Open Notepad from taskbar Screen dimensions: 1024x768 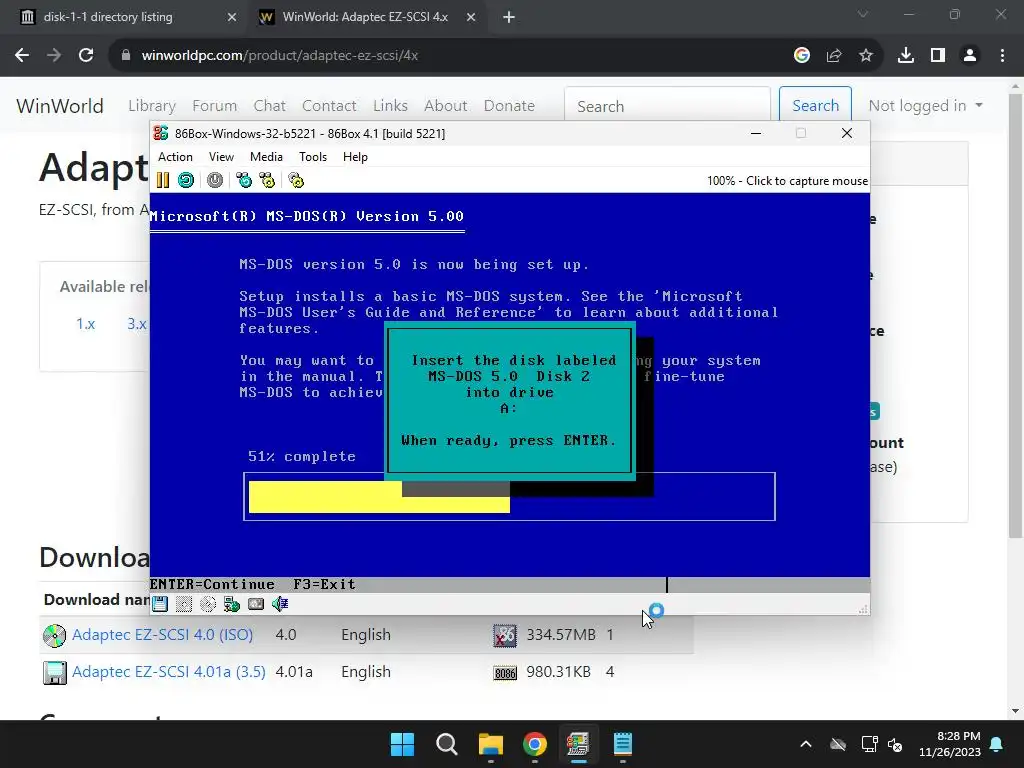click(623, 744)
